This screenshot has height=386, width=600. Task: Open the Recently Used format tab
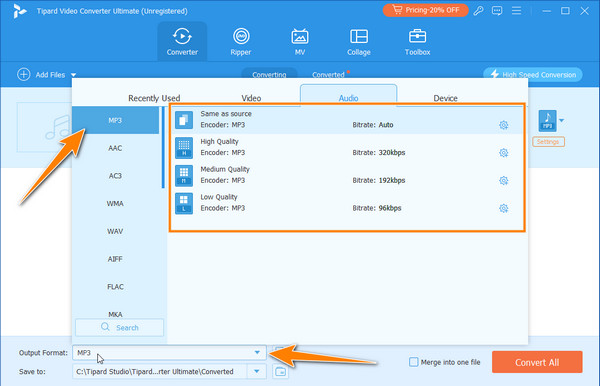coord(154,98)
